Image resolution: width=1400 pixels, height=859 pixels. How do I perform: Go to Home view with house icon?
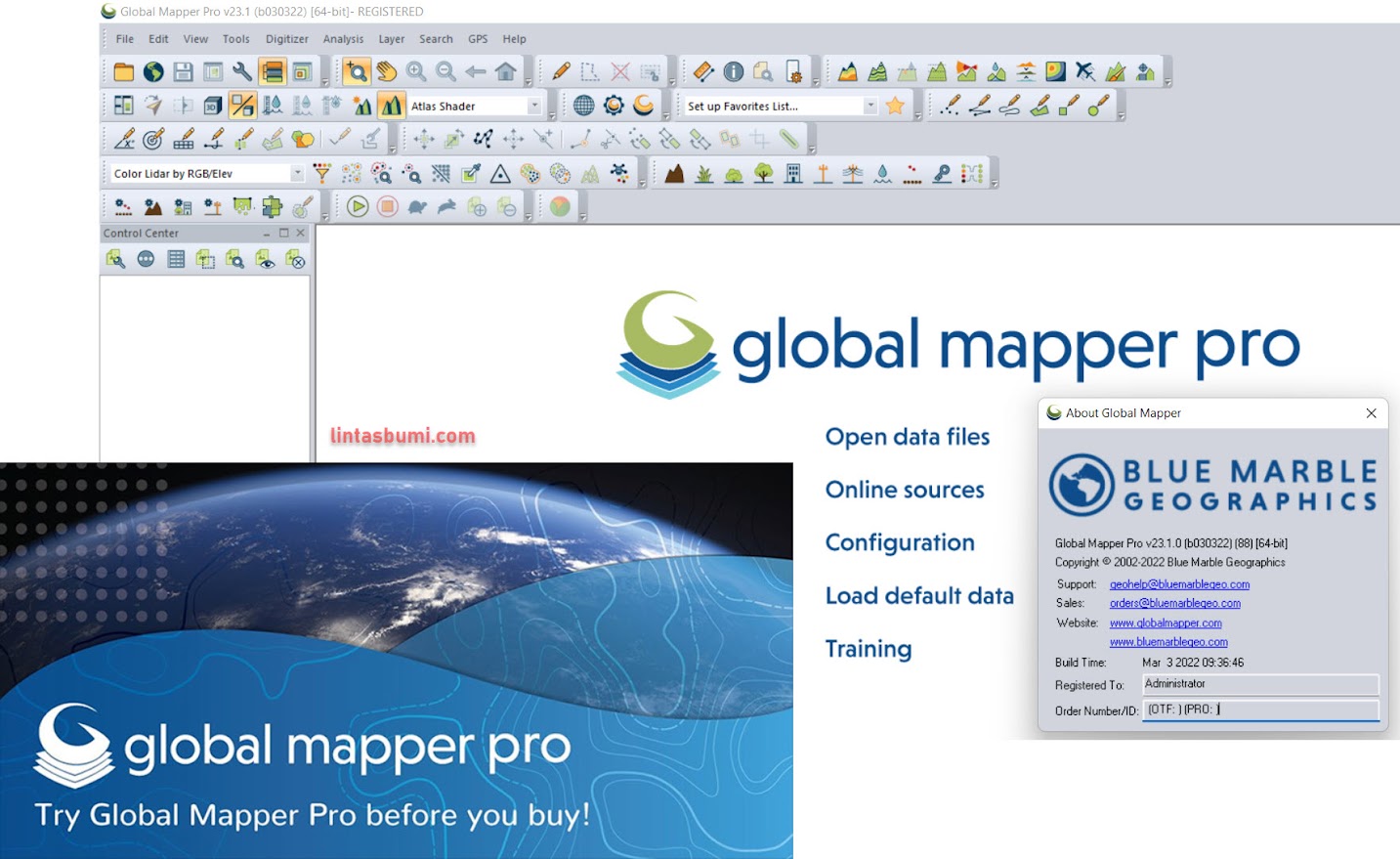[x=506, y=71]
